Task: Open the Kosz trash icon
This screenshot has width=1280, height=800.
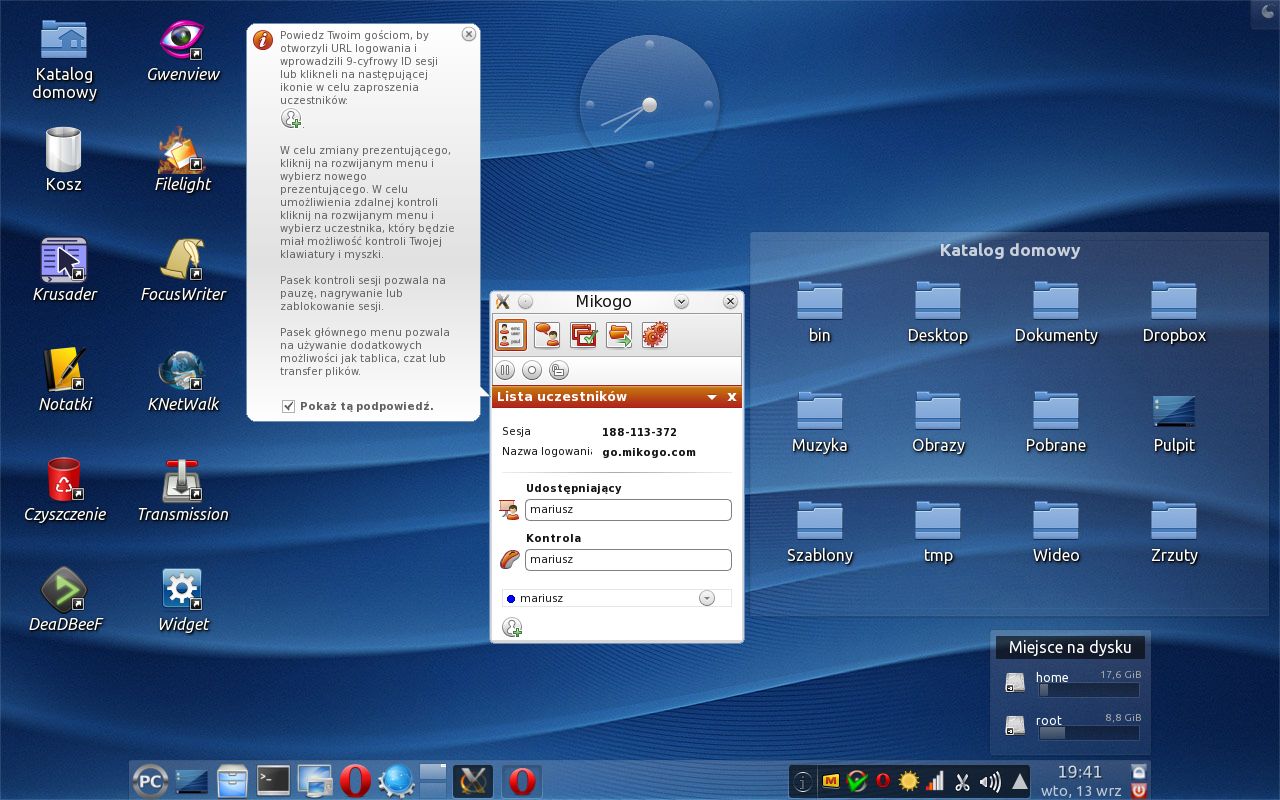Action: (x=64, y=160)
